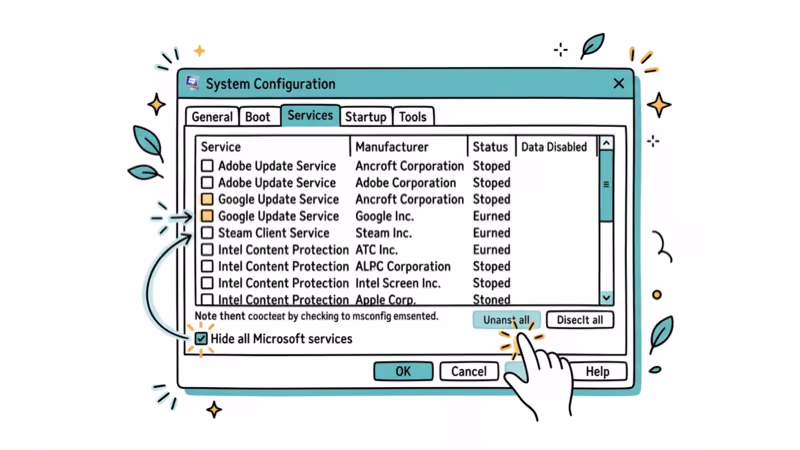Screen dimensions: 800x450
Task: Click Stoped status in the ALPC Corporation row
Action: [x=491, y=266]
